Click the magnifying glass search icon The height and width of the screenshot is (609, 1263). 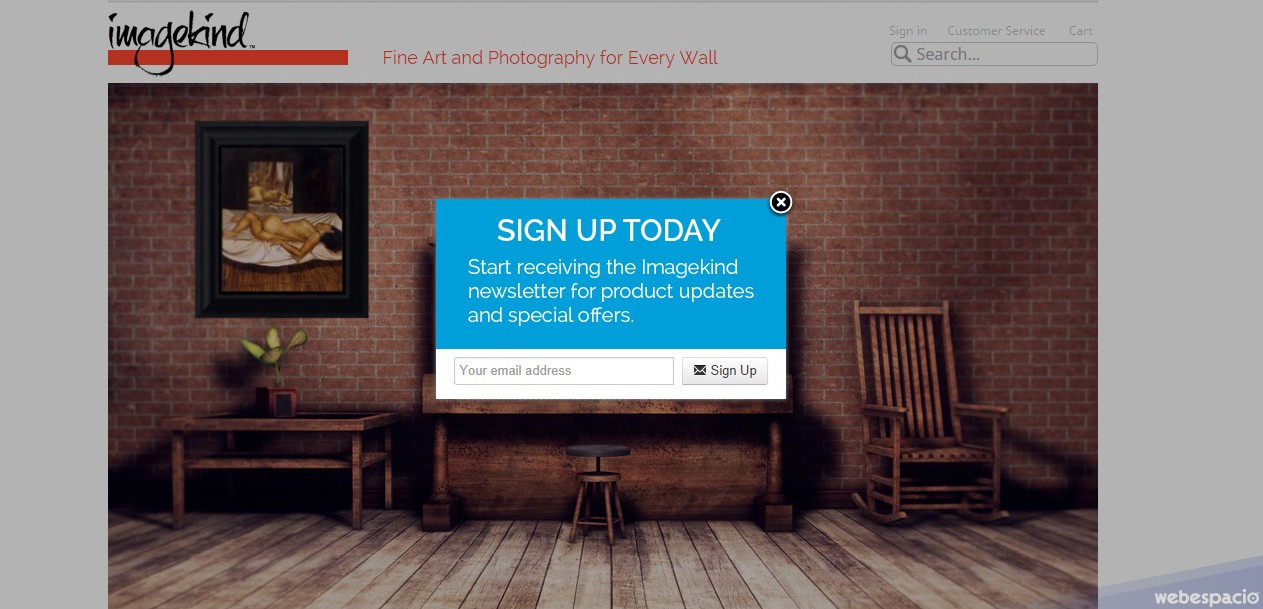pos(902,54)
